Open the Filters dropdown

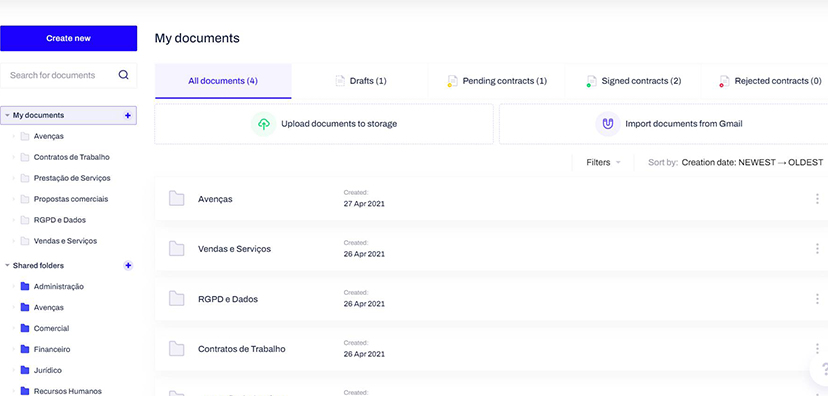pyautogui.click(x=603, y=163)
